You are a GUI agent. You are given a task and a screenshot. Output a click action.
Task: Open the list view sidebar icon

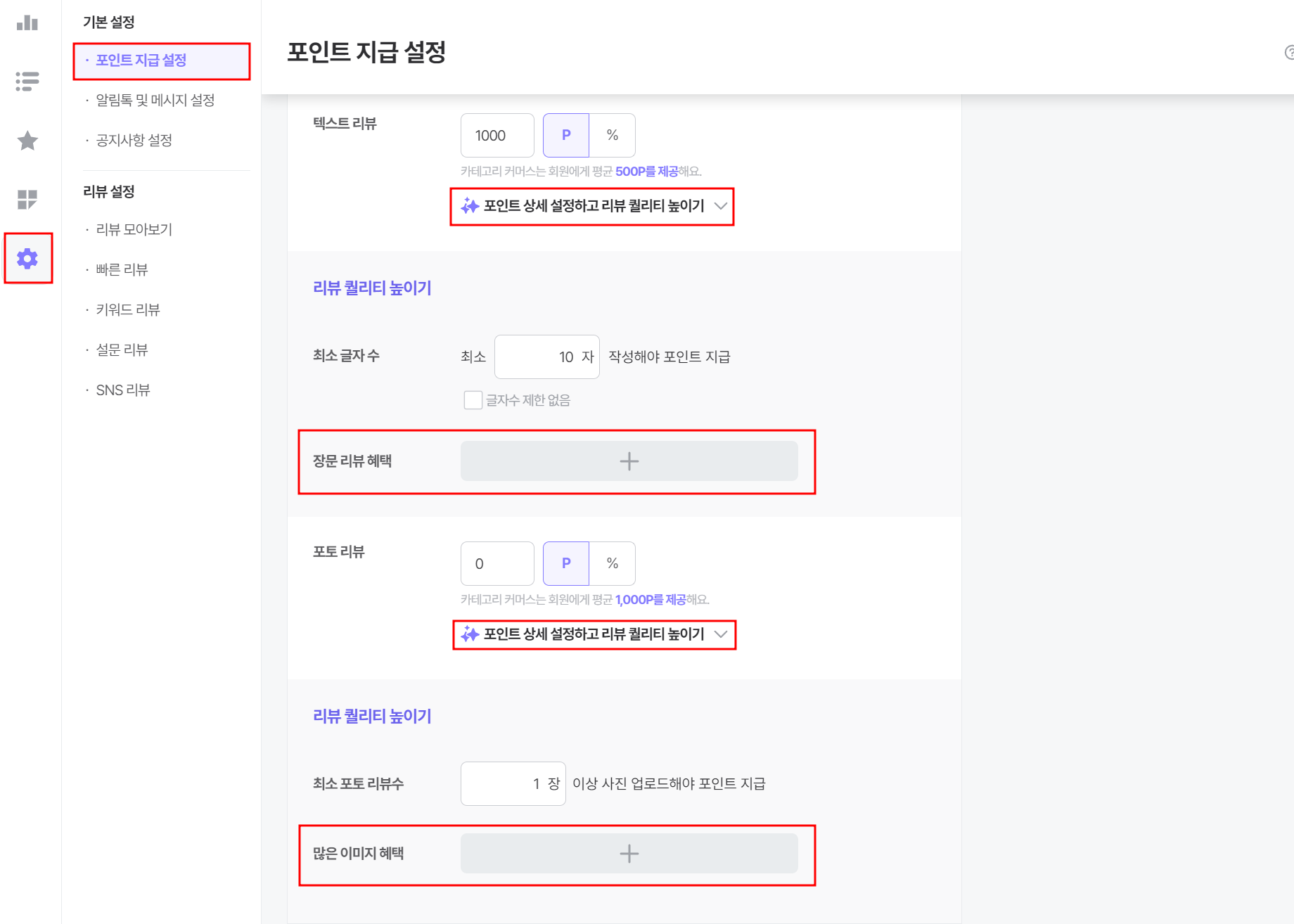pyautogui.click(x=27, y=82)
